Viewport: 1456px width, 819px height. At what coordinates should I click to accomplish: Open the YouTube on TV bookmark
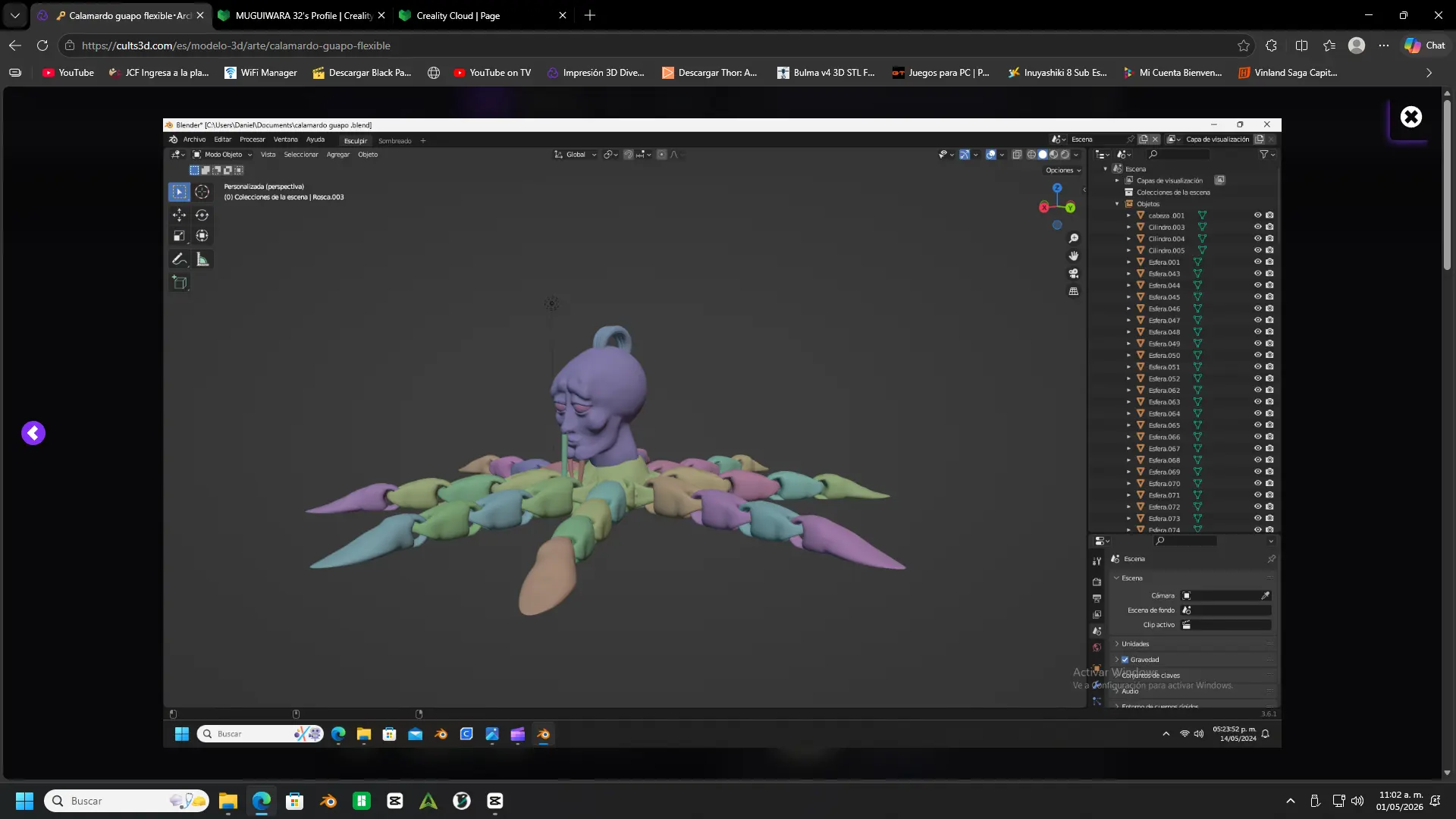pyautogui.click(x=492, y=73)
